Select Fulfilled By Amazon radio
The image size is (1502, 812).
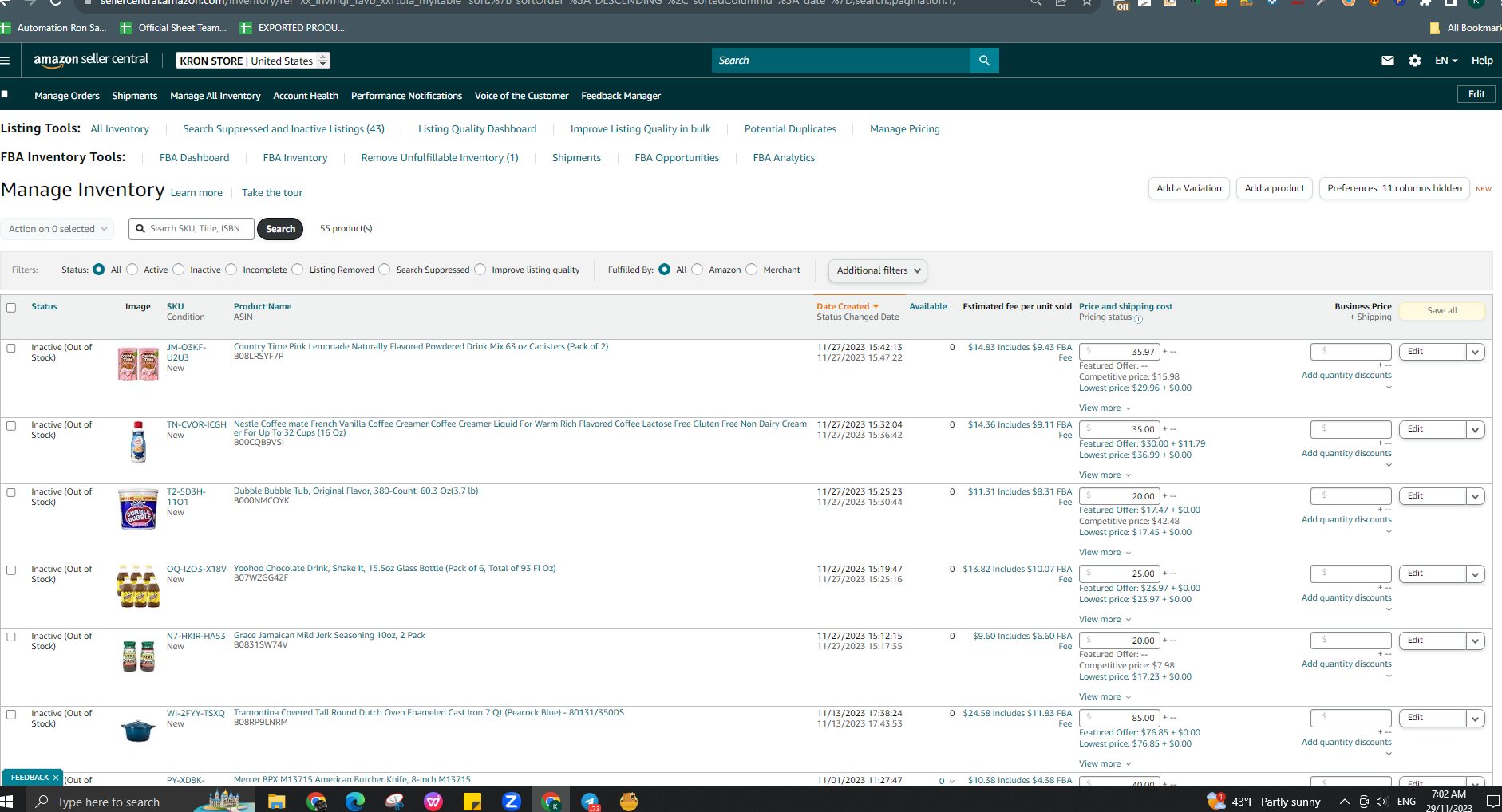(698, 270)
